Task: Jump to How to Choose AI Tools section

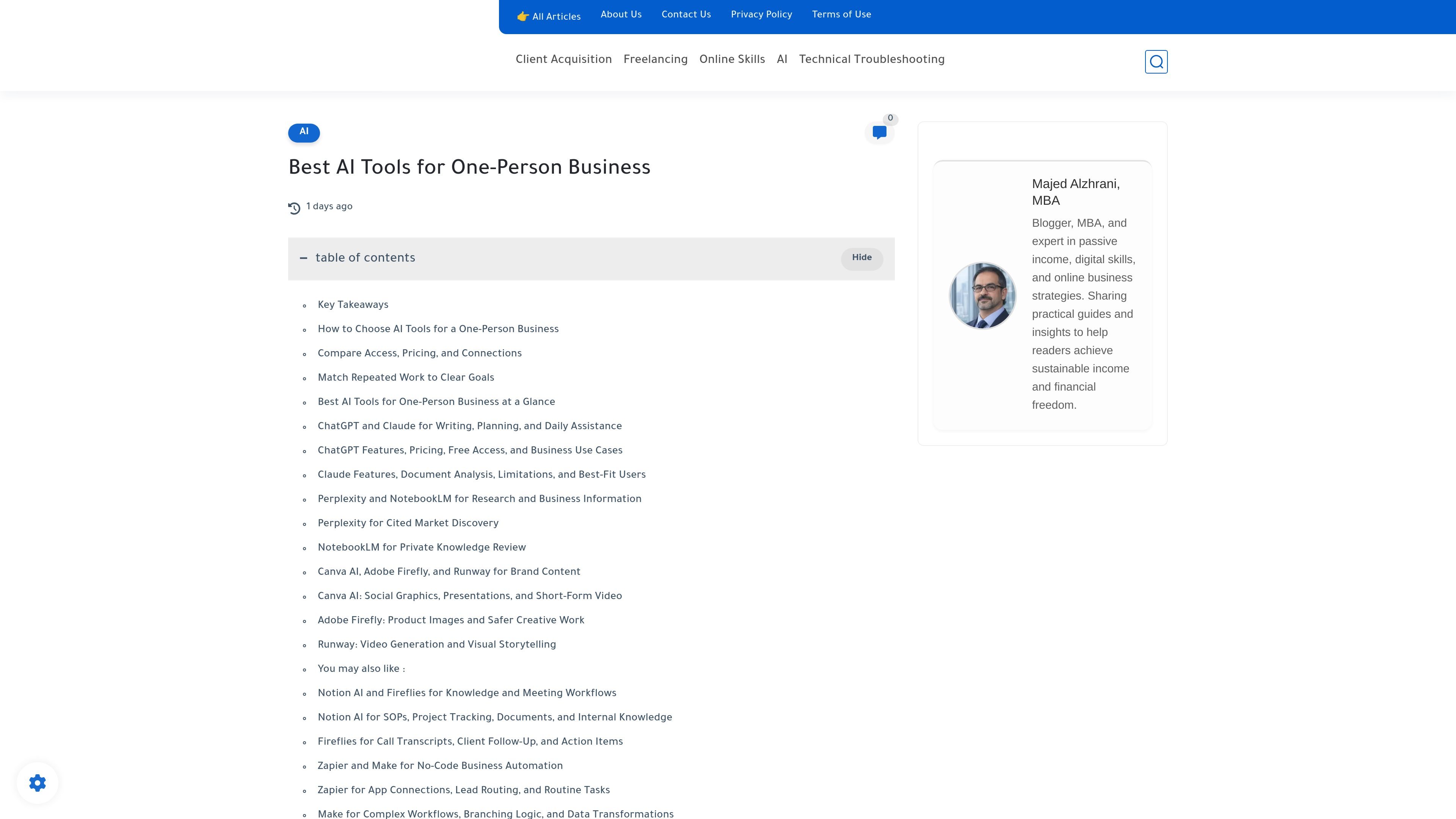Action: coord(438,329)
